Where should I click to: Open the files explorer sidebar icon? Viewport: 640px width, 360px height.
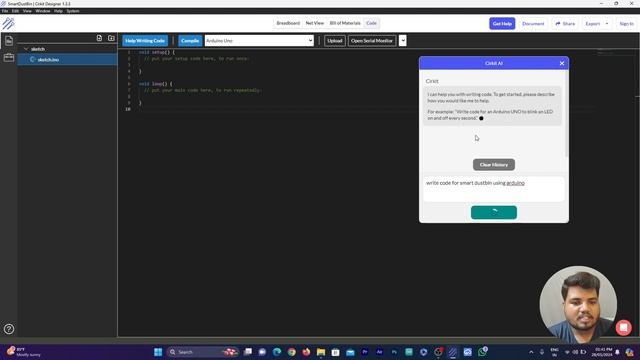9,41
